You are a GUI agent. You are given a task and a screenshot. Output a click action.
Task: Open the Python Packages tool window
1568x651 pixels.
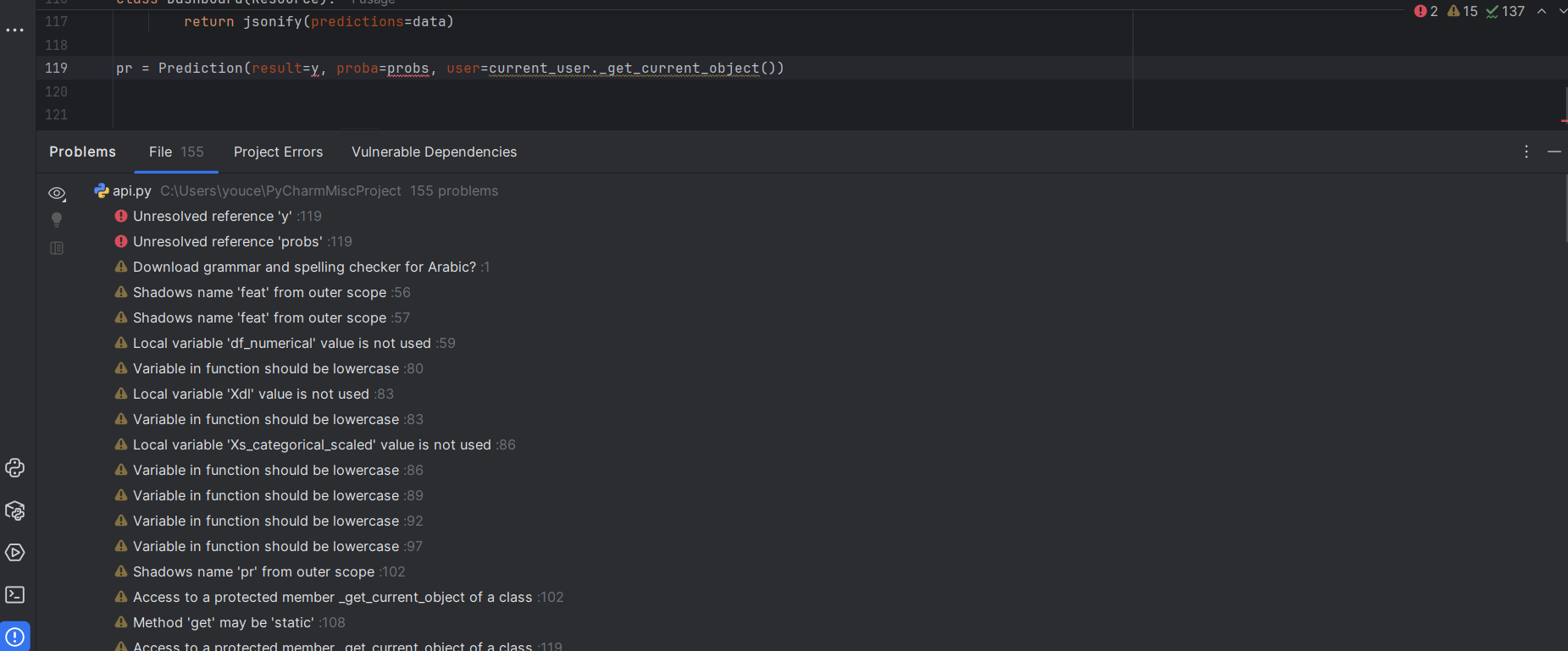click(15, 510)
